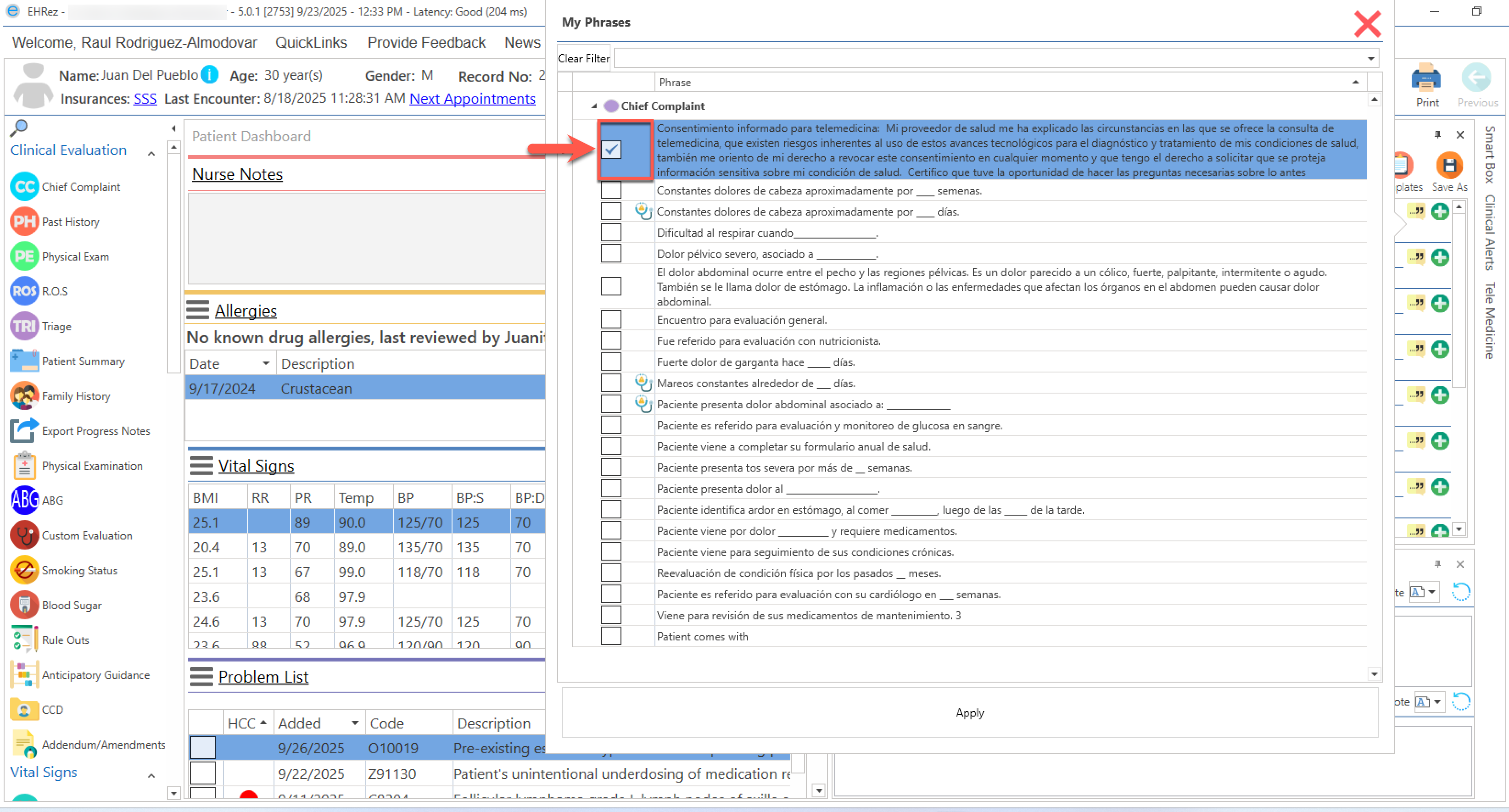Open the Chief Complaint CC icon
Screen dimensions: 1509x812
(x=24, y=187)
